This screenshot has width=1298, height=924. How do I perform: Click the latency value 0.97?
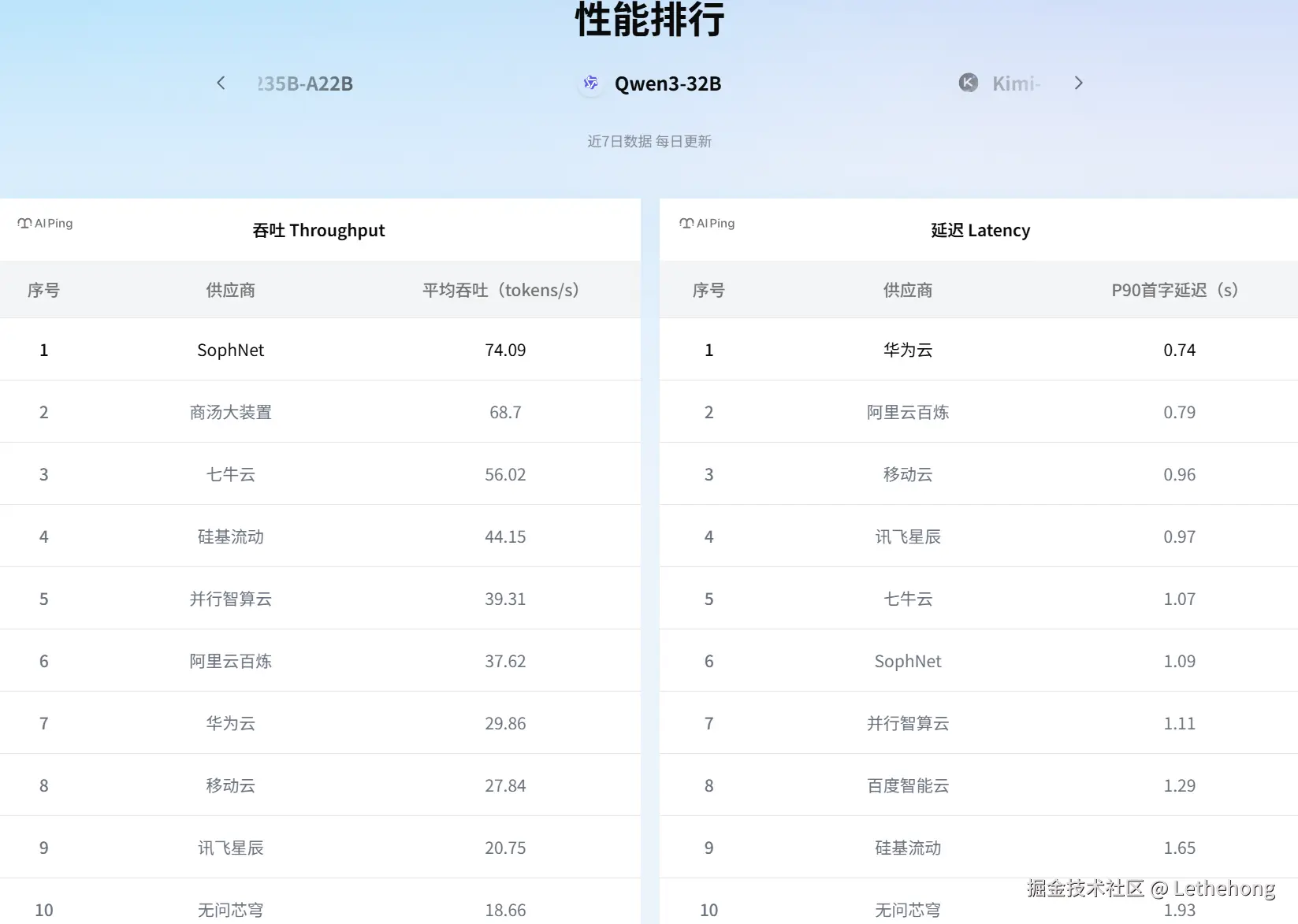1180,536
